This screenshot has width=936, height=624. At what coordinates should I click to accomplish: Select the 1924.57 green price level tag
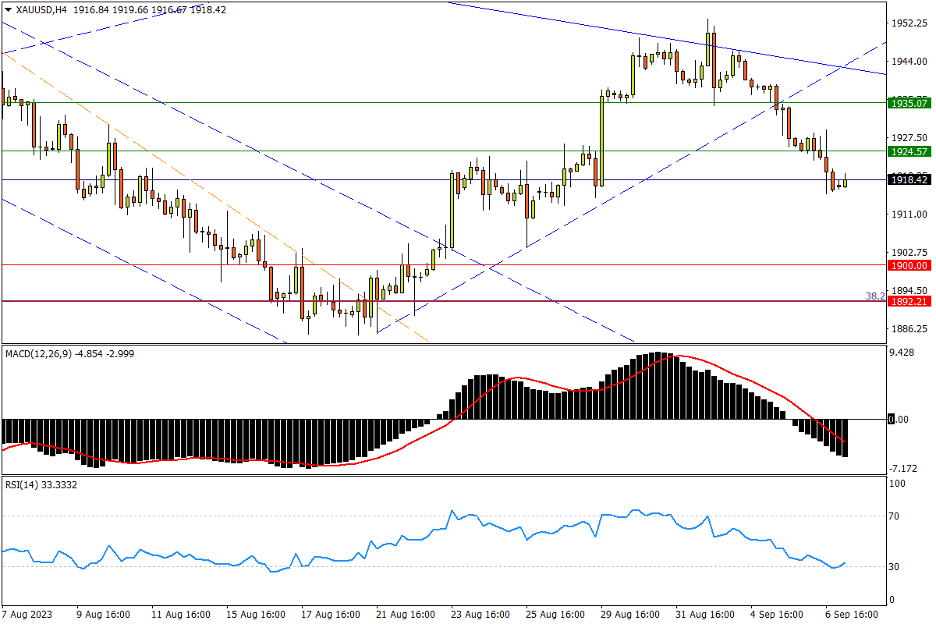[x=909, y=151]
